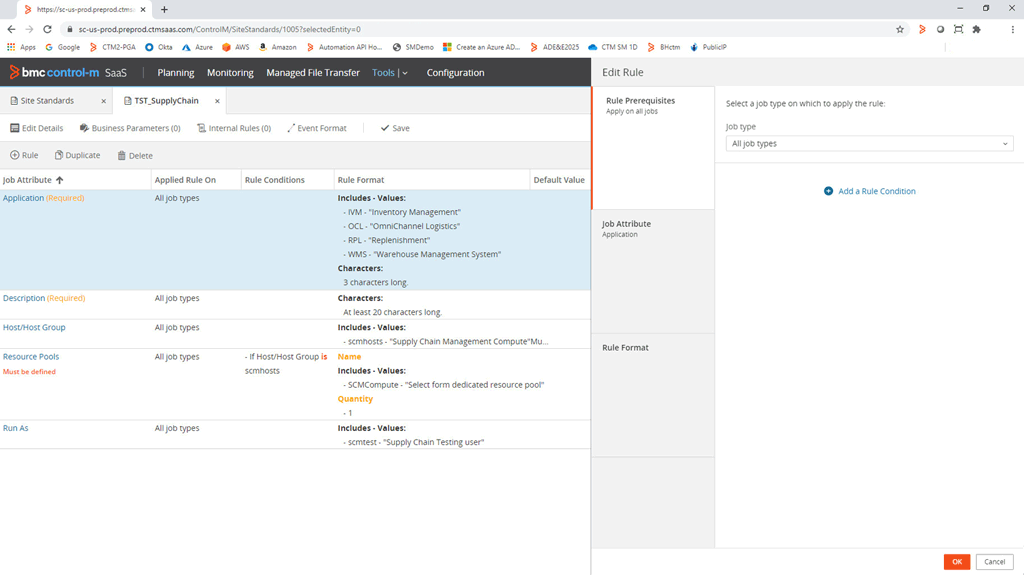Expand the Job type dropdown

[x=869, y=144]
